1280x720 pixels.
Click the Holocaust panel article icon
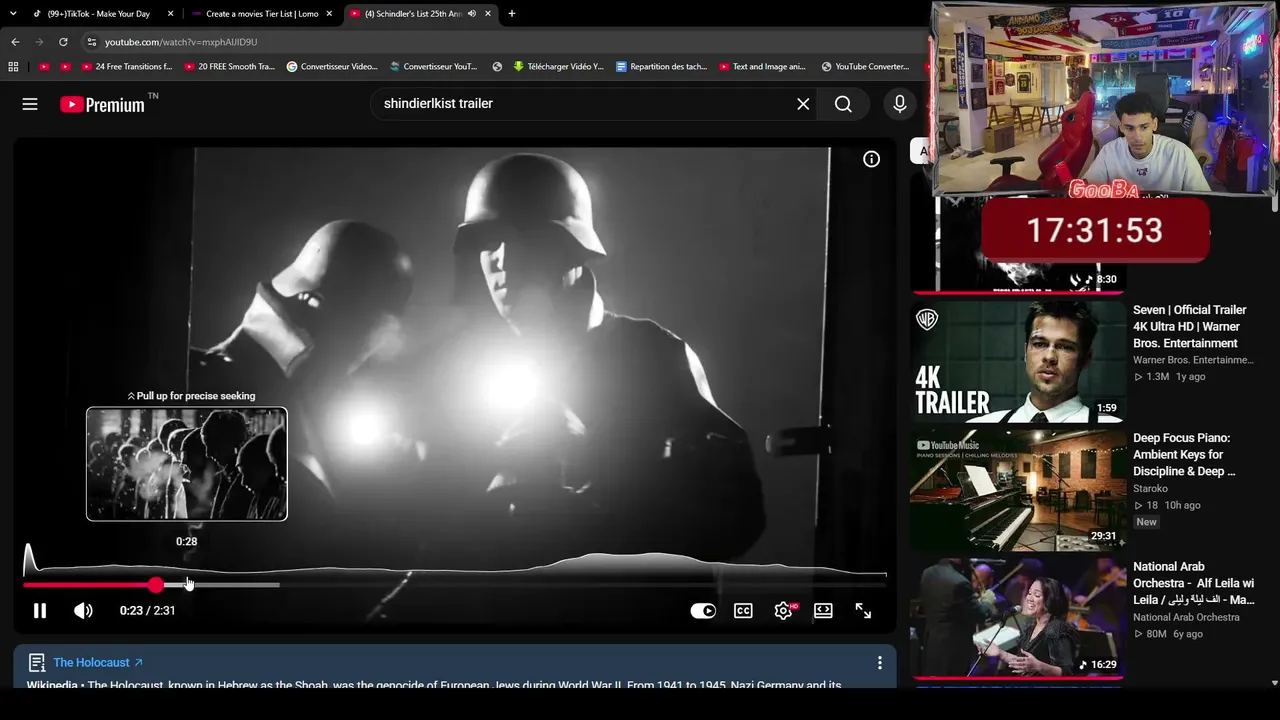37,663
